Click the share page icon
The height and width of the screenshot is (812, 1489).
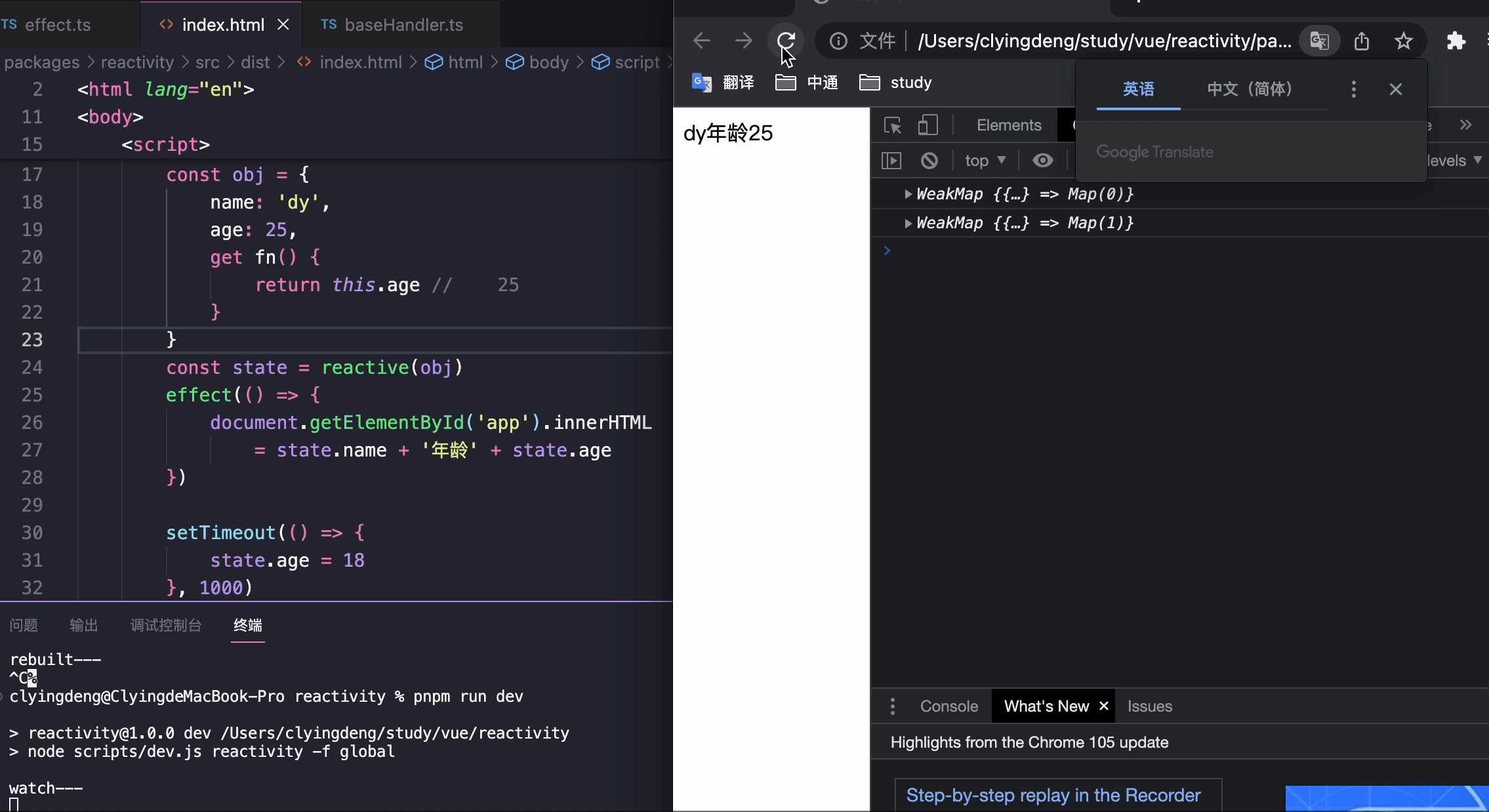click(1362, 41)
